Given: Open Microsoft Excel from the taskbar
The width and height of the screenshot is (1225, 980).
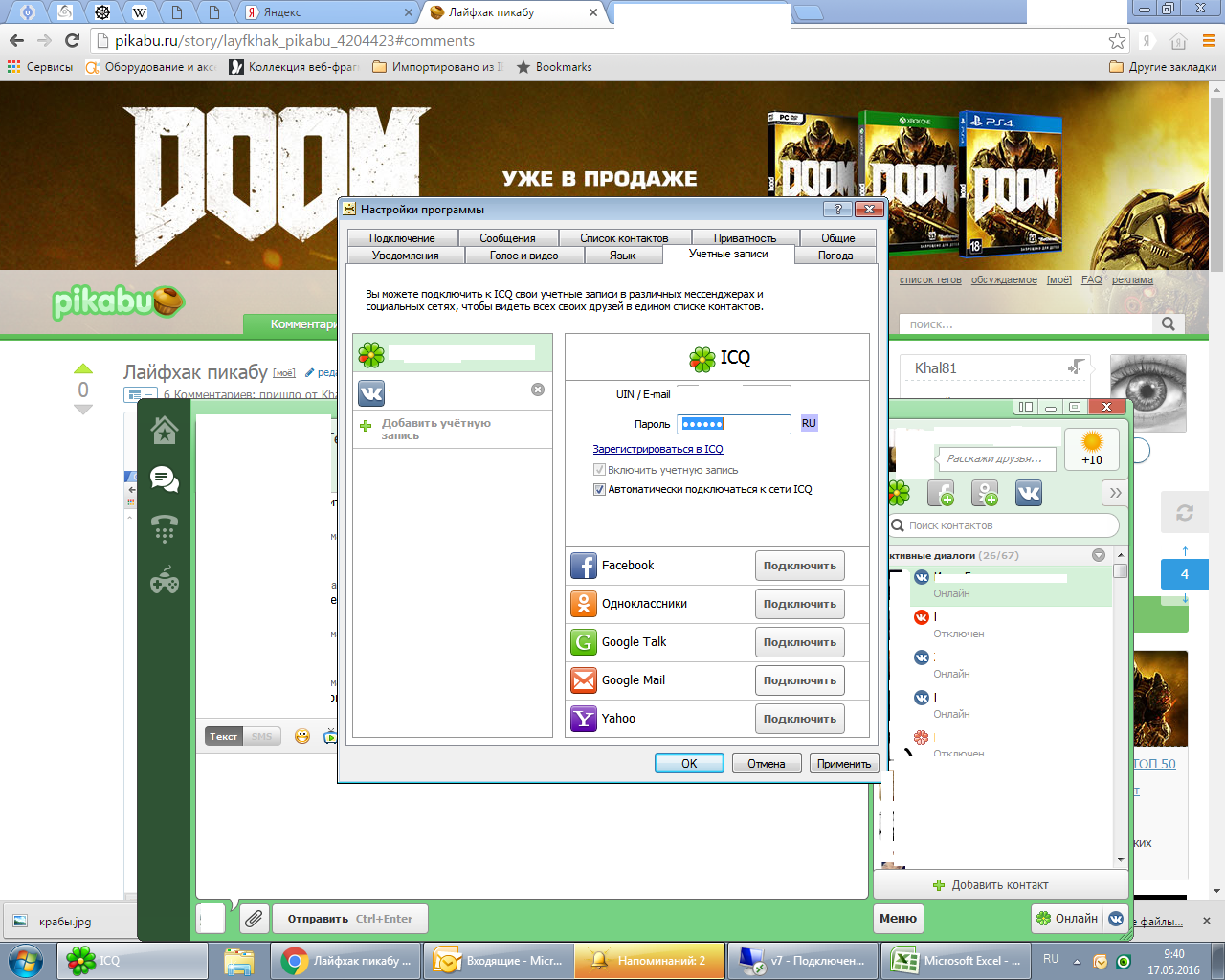Looking at the screenshot, I should [x=954, y=961].
